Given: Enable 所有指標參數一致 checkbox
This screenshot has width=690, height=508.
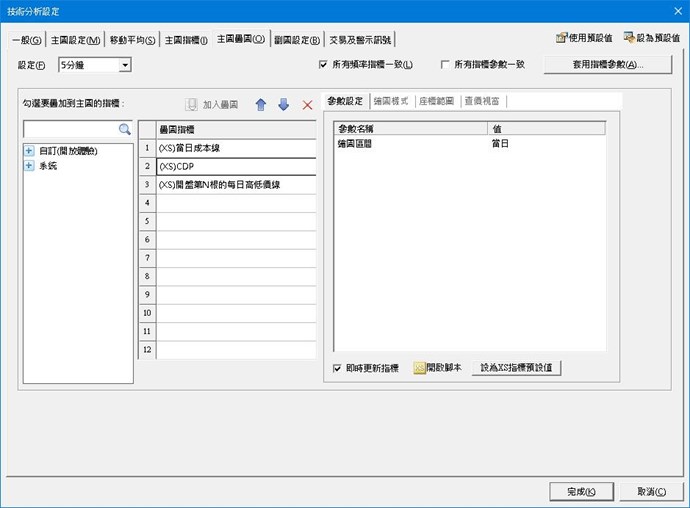Looking at the screenshot, I should coord(445,65).
